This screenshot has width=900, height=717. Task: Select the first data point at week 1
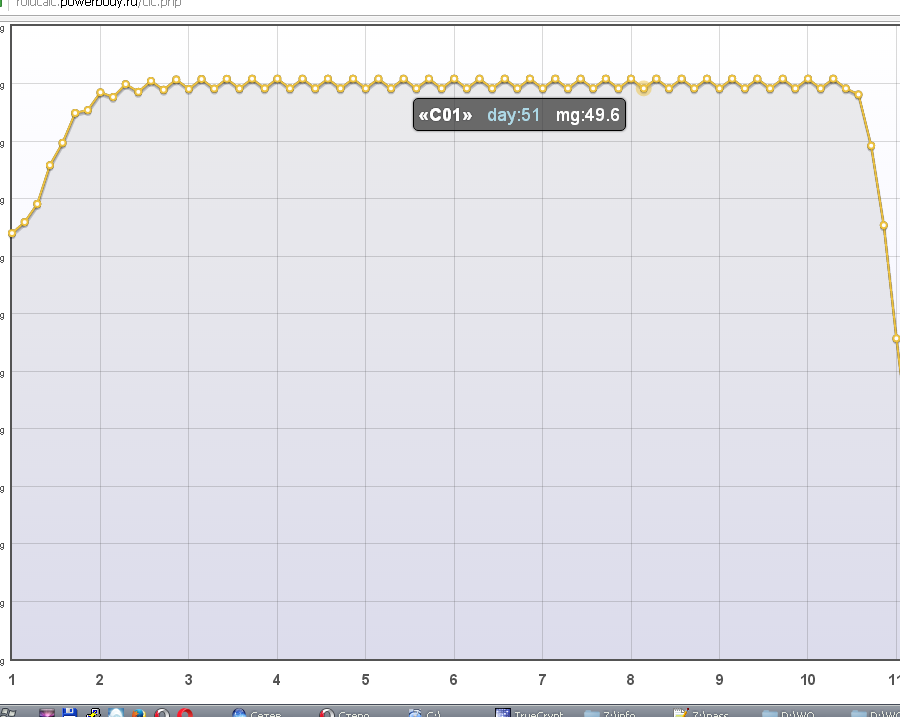12,233
